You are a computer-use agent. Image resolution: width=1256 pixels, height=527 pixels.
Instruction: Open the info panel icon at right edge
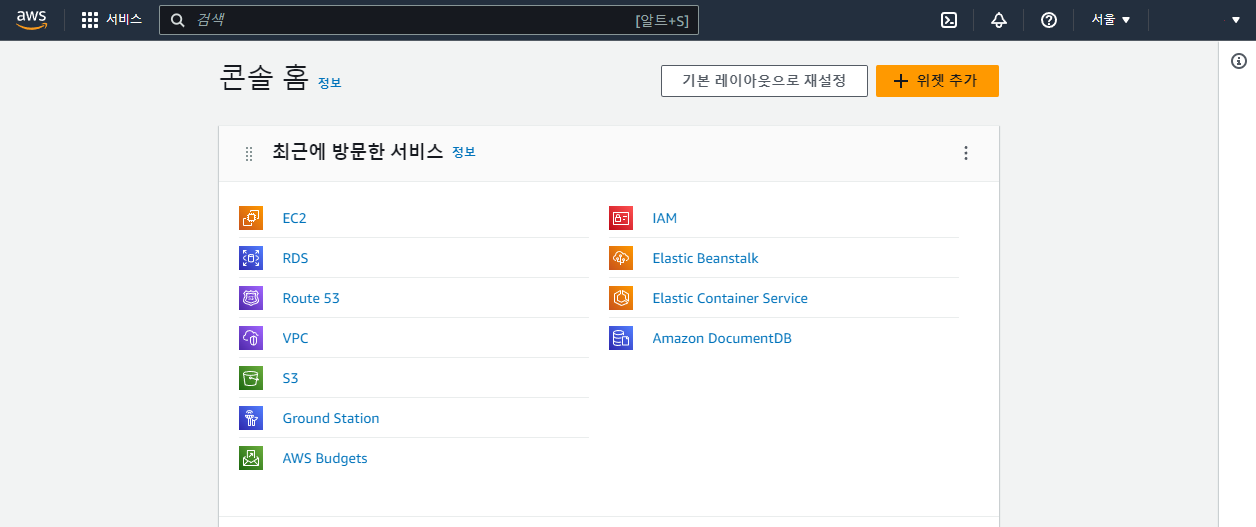[x=1238, y=62]
